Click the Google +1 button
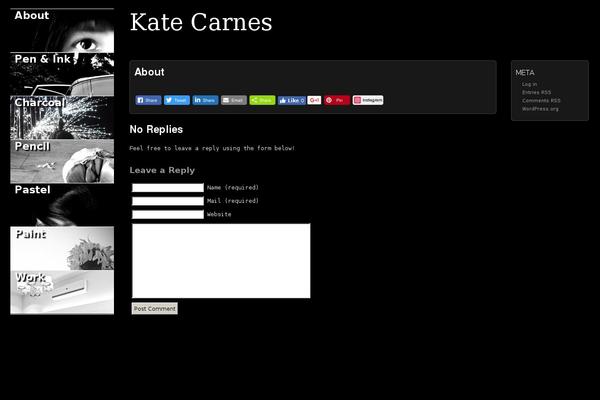The height and width of the screenshot is (400, 600). (314, 100)
